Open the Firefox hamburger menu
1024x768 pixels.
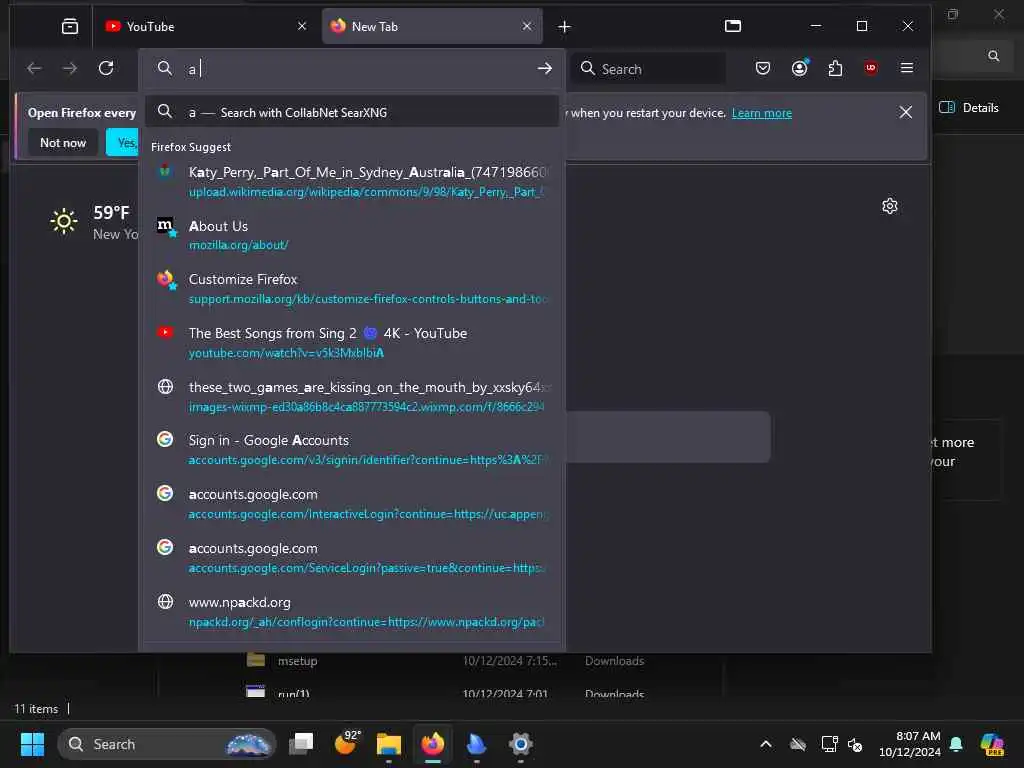click(906, 68)
